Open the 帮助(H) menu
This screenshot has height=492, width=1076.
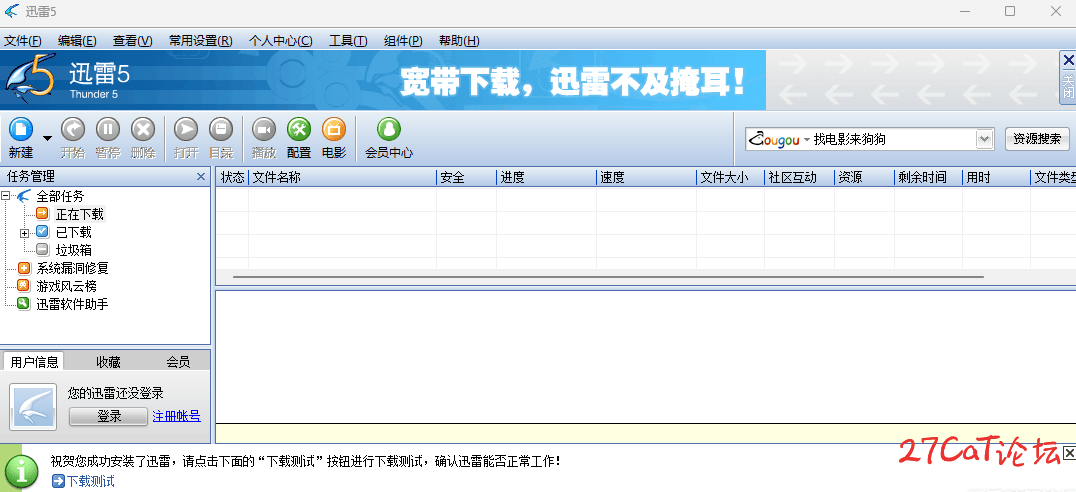coord(459,40)
